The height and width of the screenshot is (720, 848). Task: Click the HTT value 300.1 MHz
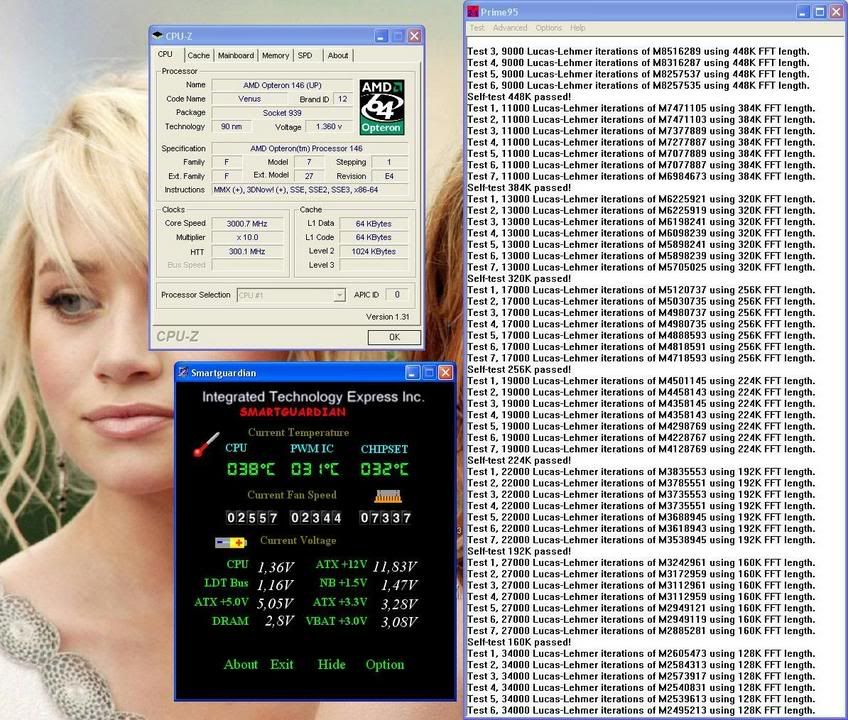click(x=247, y=251)
